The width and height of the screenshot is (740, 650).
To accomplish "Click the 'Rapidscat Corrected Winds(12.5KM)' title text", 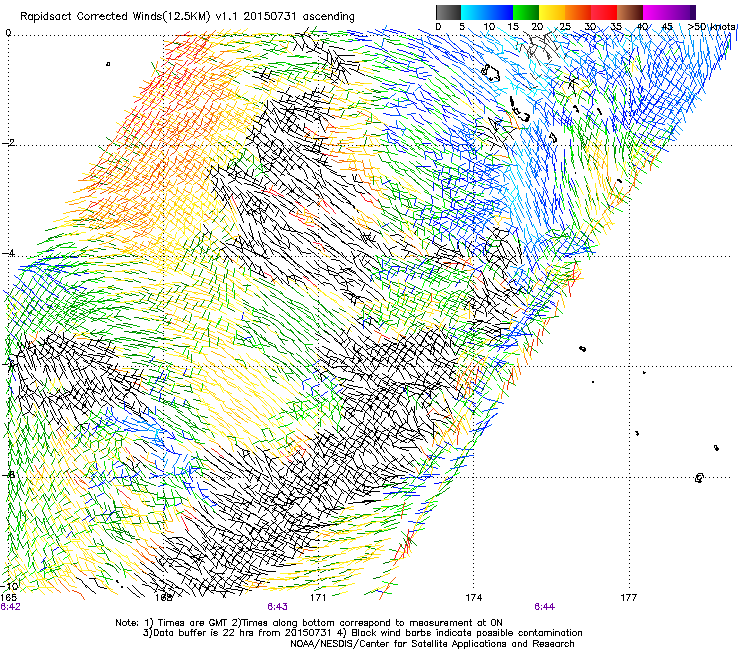I will (115, 16).
